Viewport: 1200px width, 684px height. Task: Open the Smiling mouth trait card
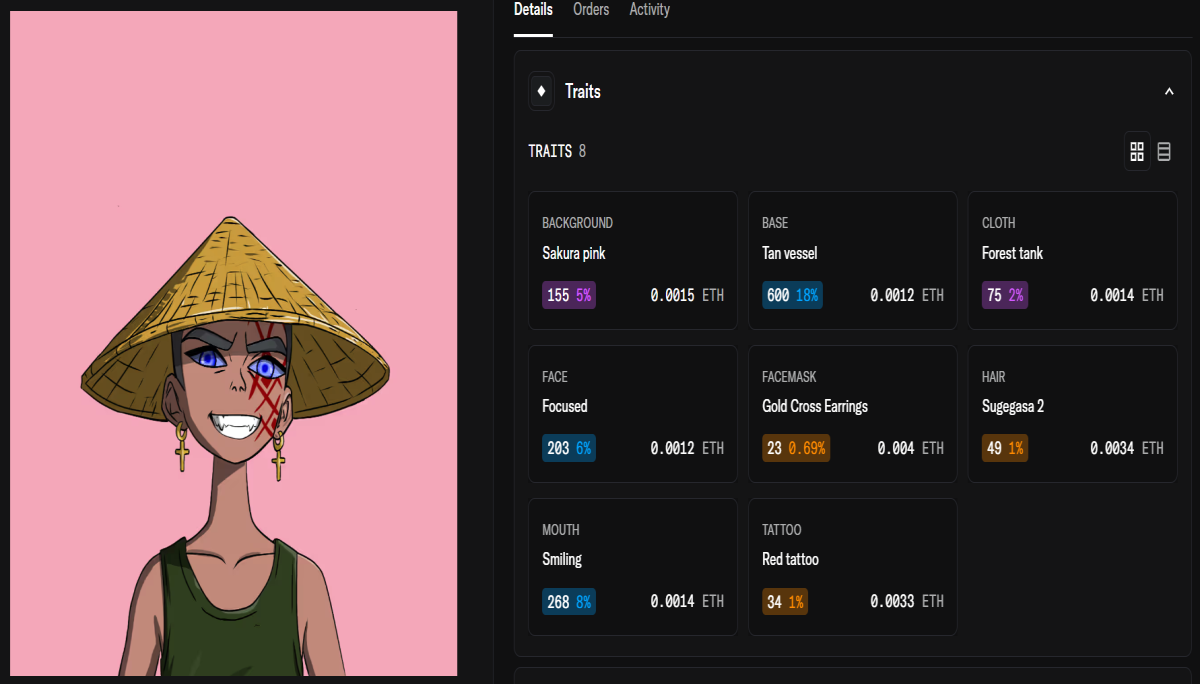(633, 567)
